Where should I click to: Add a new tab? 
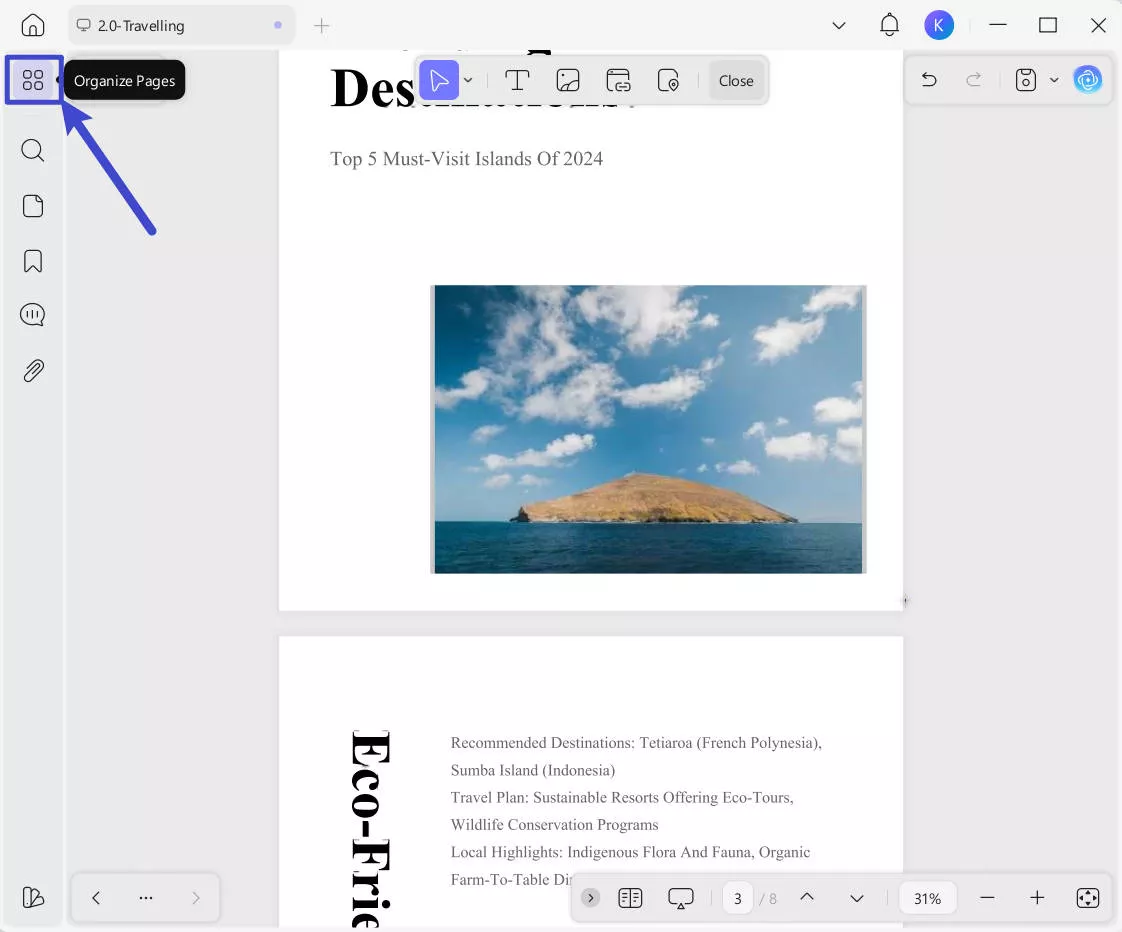point(321,26)
